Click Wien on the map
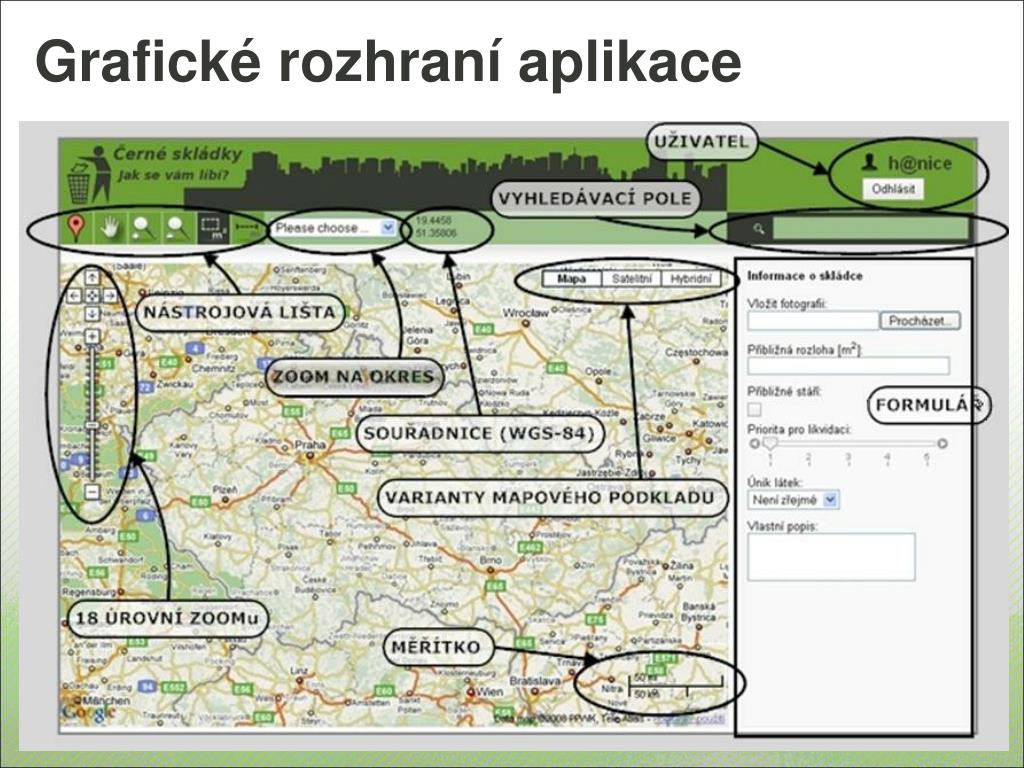The image size is (1024, 768). tap(489, 692)
